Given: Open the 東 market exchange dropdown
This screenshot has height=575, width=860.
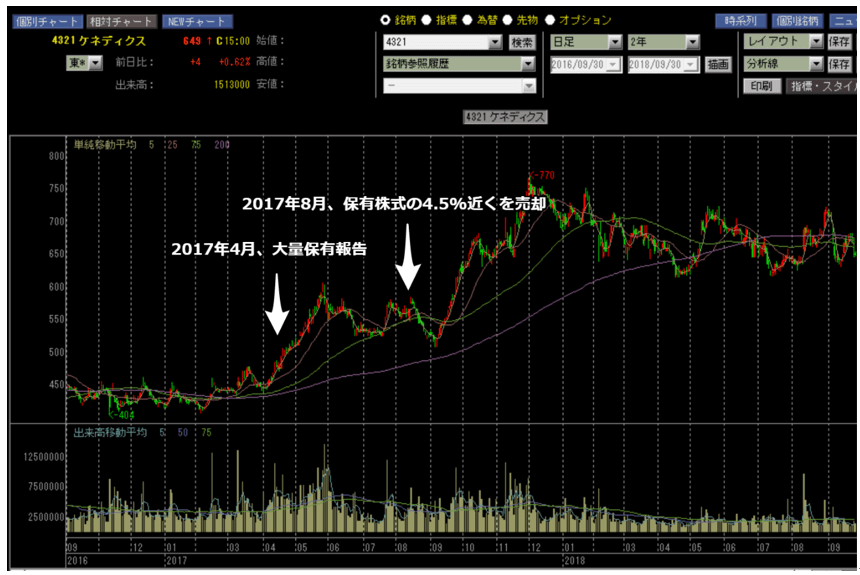Looking at the screenshot, I should click(x=96, y=63).
